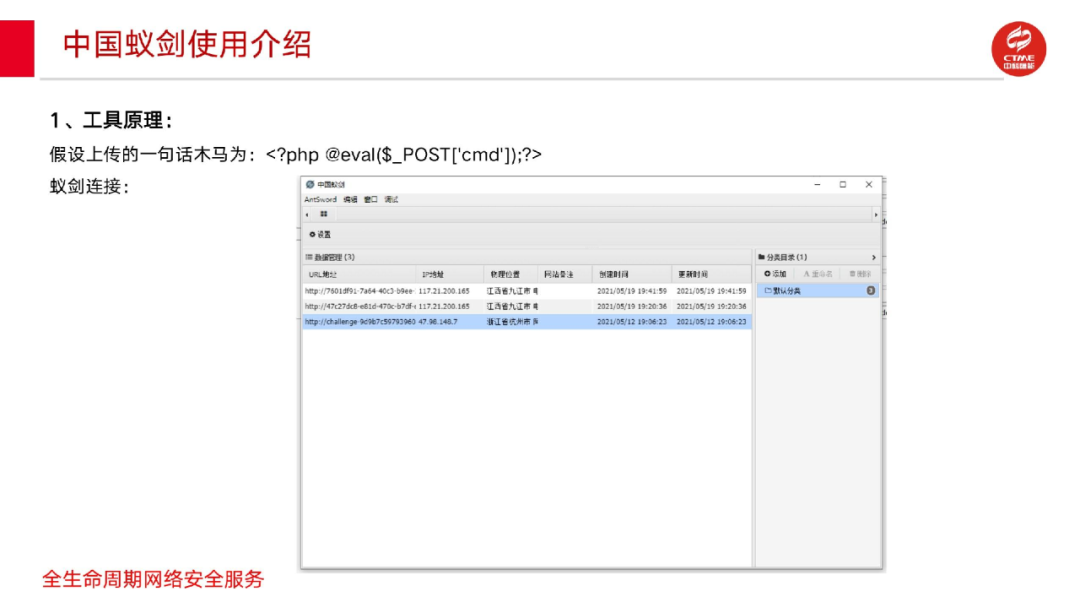Collapse the 分类目录 panel chevron

coord(874,258)
